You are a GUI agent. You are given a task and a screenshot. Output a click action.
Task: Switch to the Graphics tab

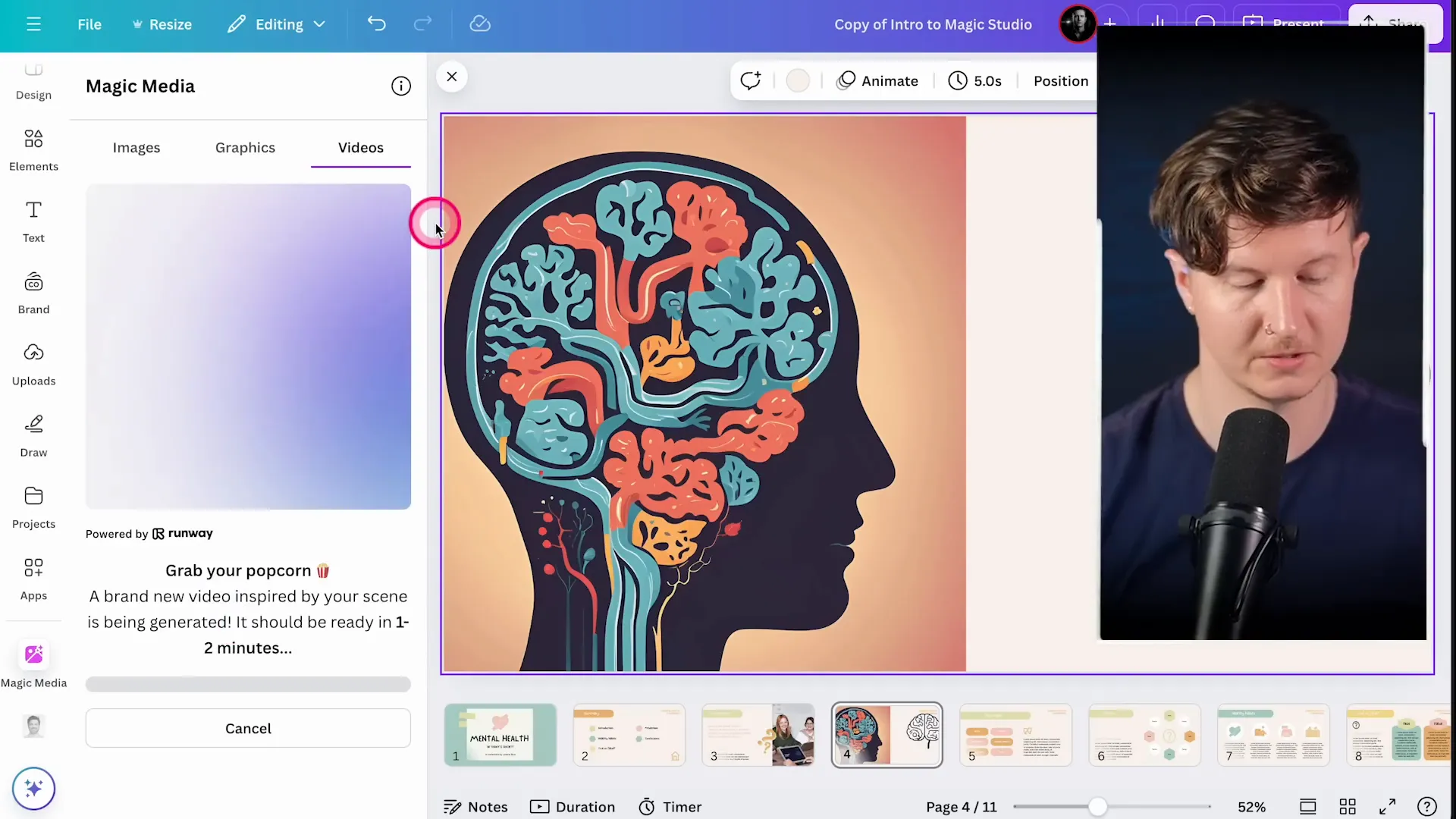pyautogui.click(x=245, y=148)
